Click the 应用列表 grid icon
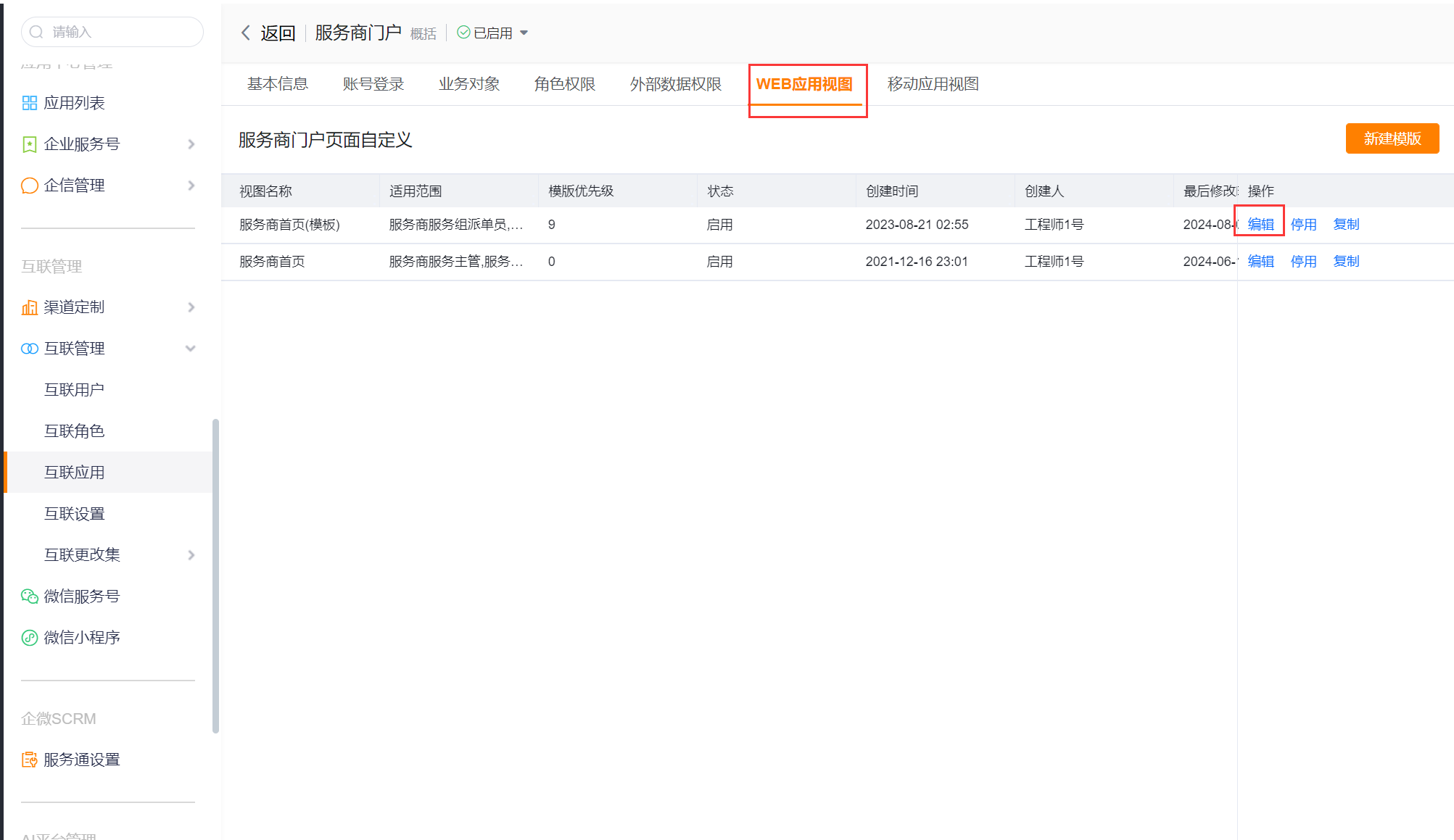 pyautogui.click(x=29, y=103)
